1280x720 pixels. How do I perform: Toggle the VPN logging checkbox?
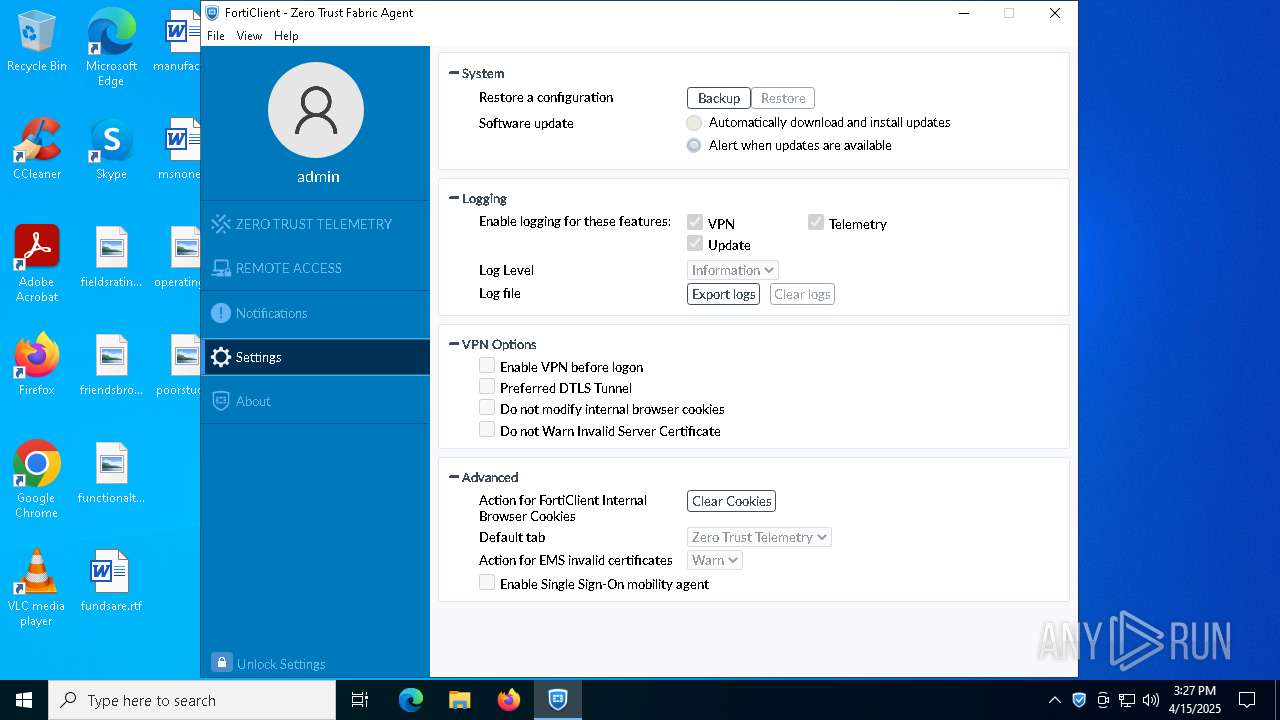695,222
